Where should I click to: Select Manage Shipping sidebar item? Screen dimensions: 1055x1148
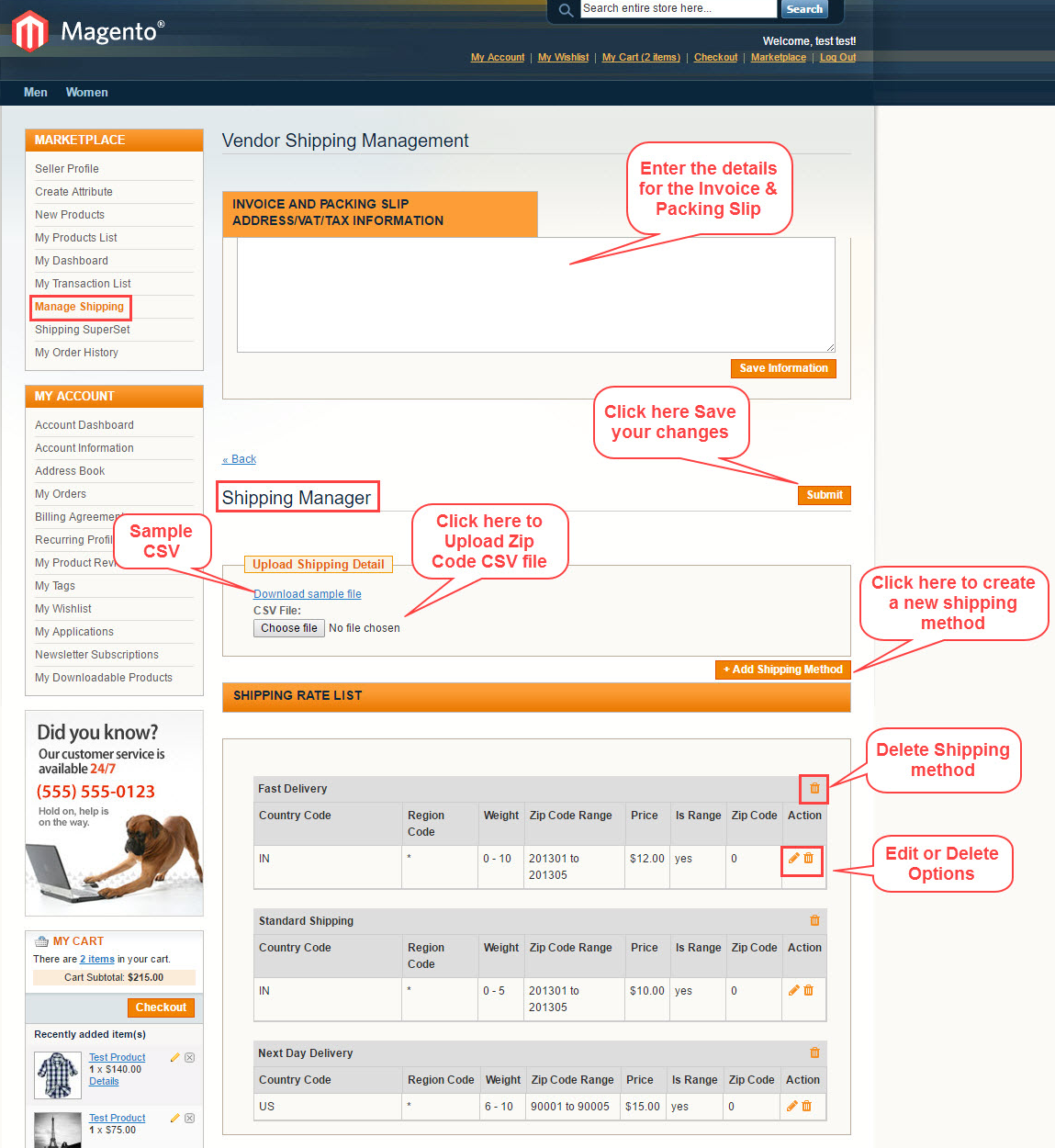[79, 307]
